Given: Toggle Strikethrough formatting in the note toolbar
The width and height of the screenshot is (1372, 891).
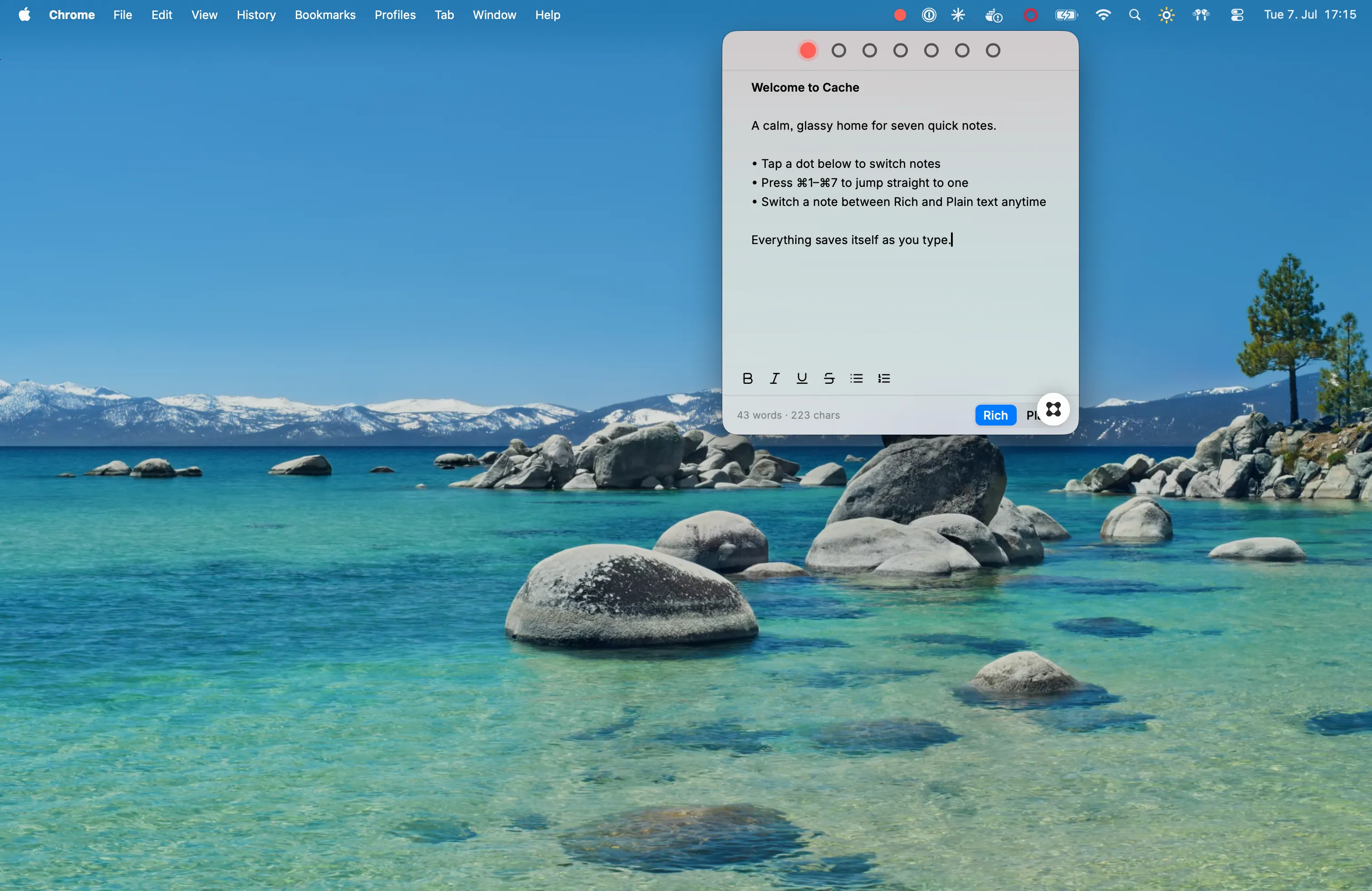Looking at the screenshot, I should click(x=829, y=378).
